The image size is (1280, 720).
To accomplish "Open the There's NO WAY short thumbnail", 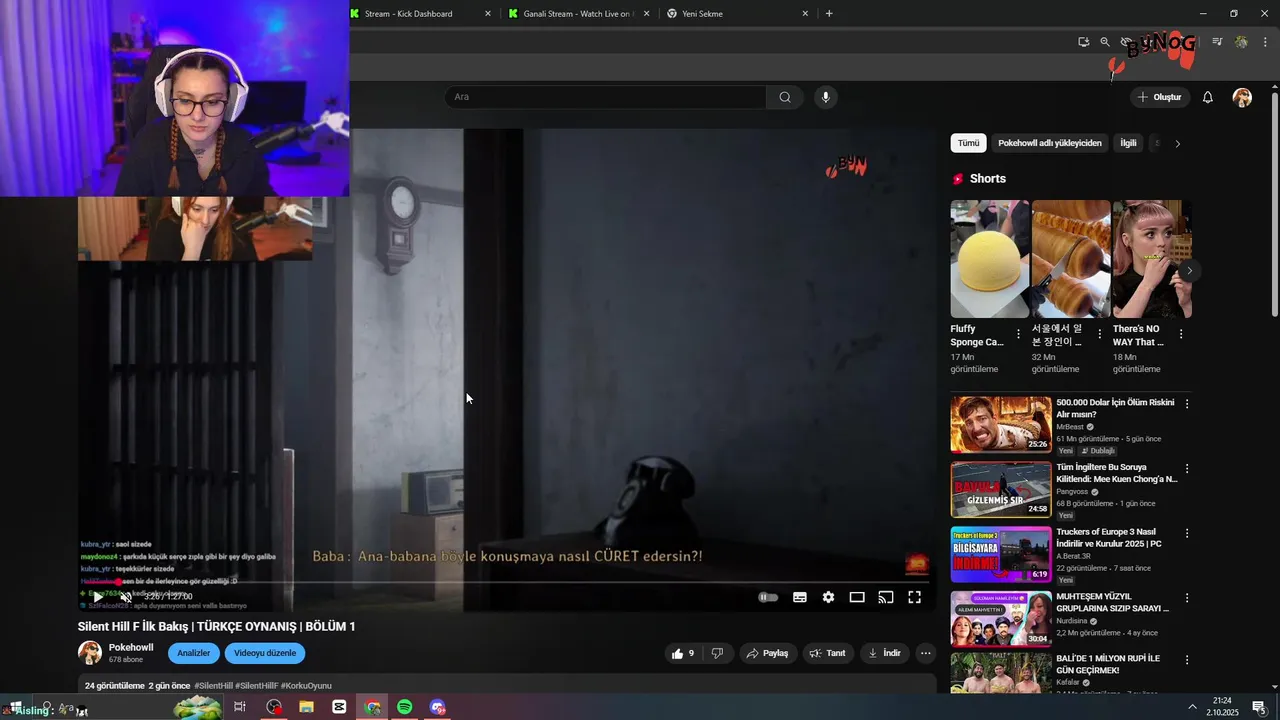I will coord(1152,259).
